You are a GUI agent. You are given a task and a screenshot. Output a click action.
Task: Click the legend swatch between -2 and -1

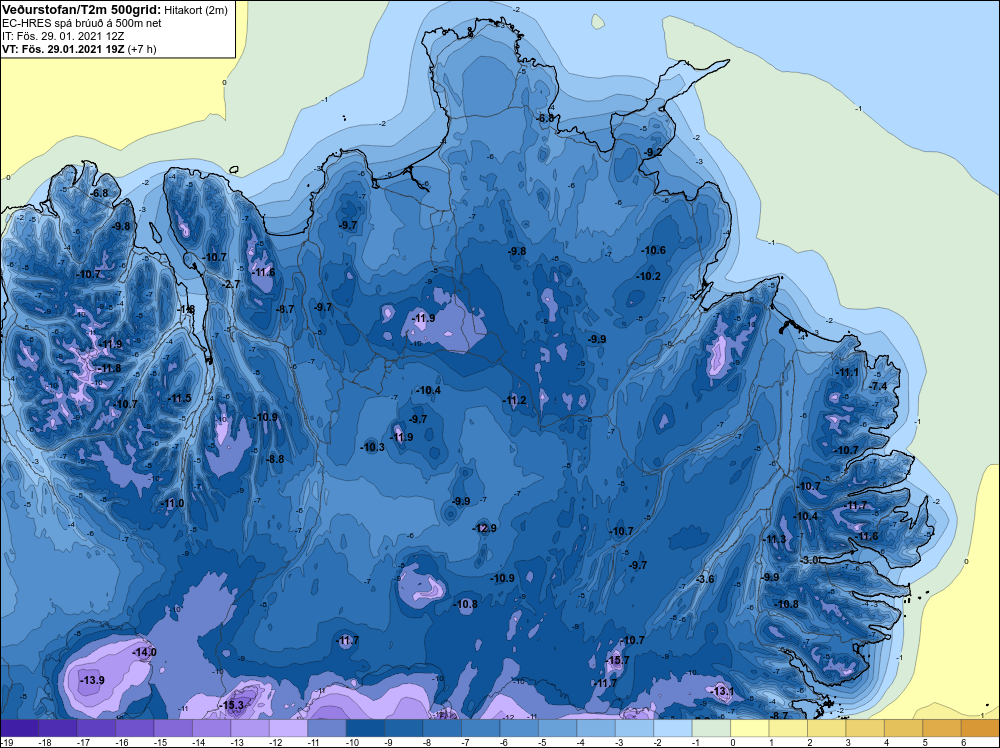point(673,728)
